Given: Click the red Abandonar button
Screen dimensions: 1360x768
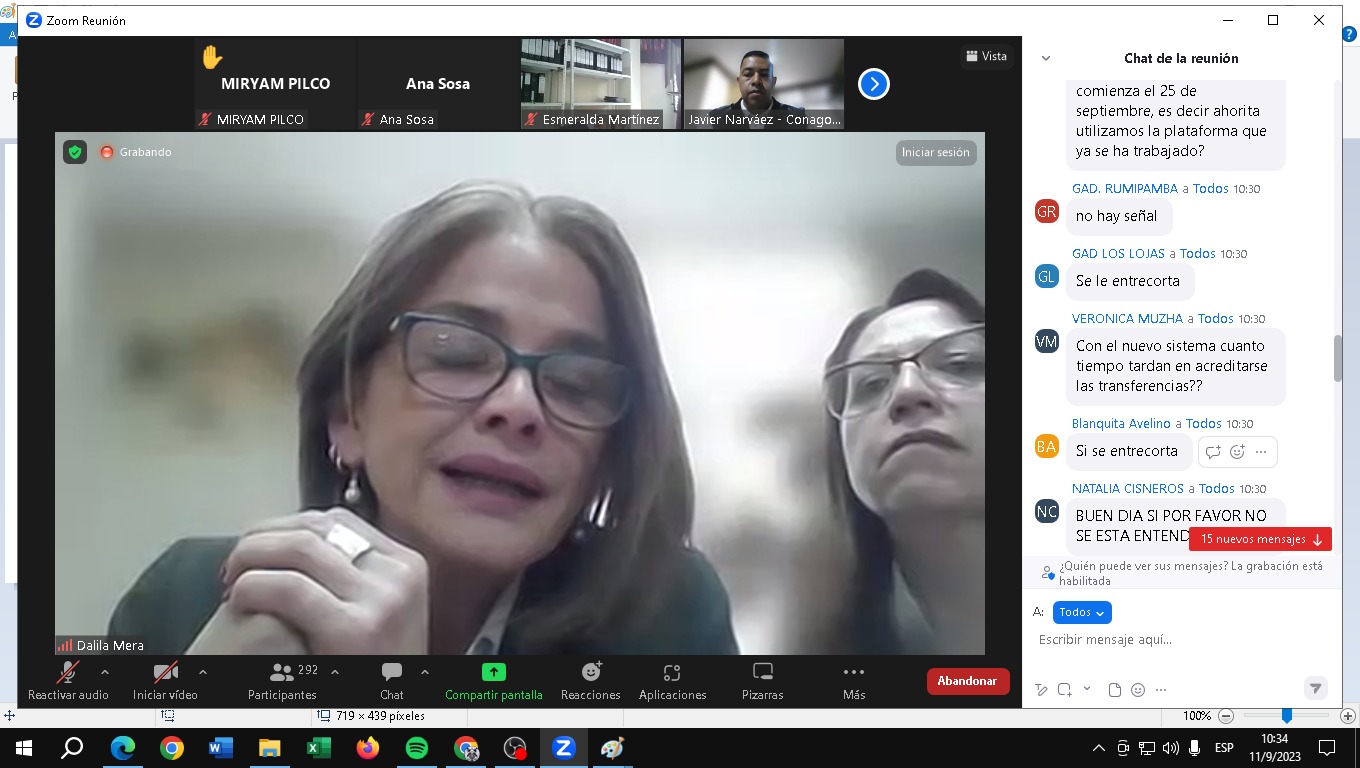Looking at the screenshot, I should point(967,681).
